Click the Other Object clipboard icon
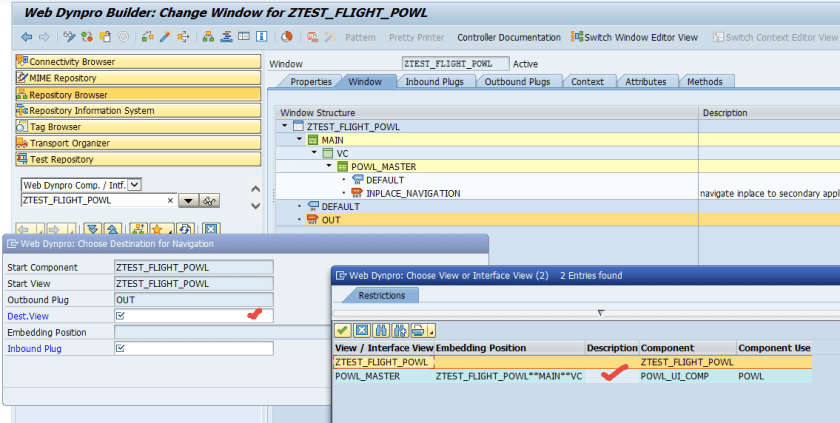The width and height of the screenshot is (840, 423). (106, 37)
